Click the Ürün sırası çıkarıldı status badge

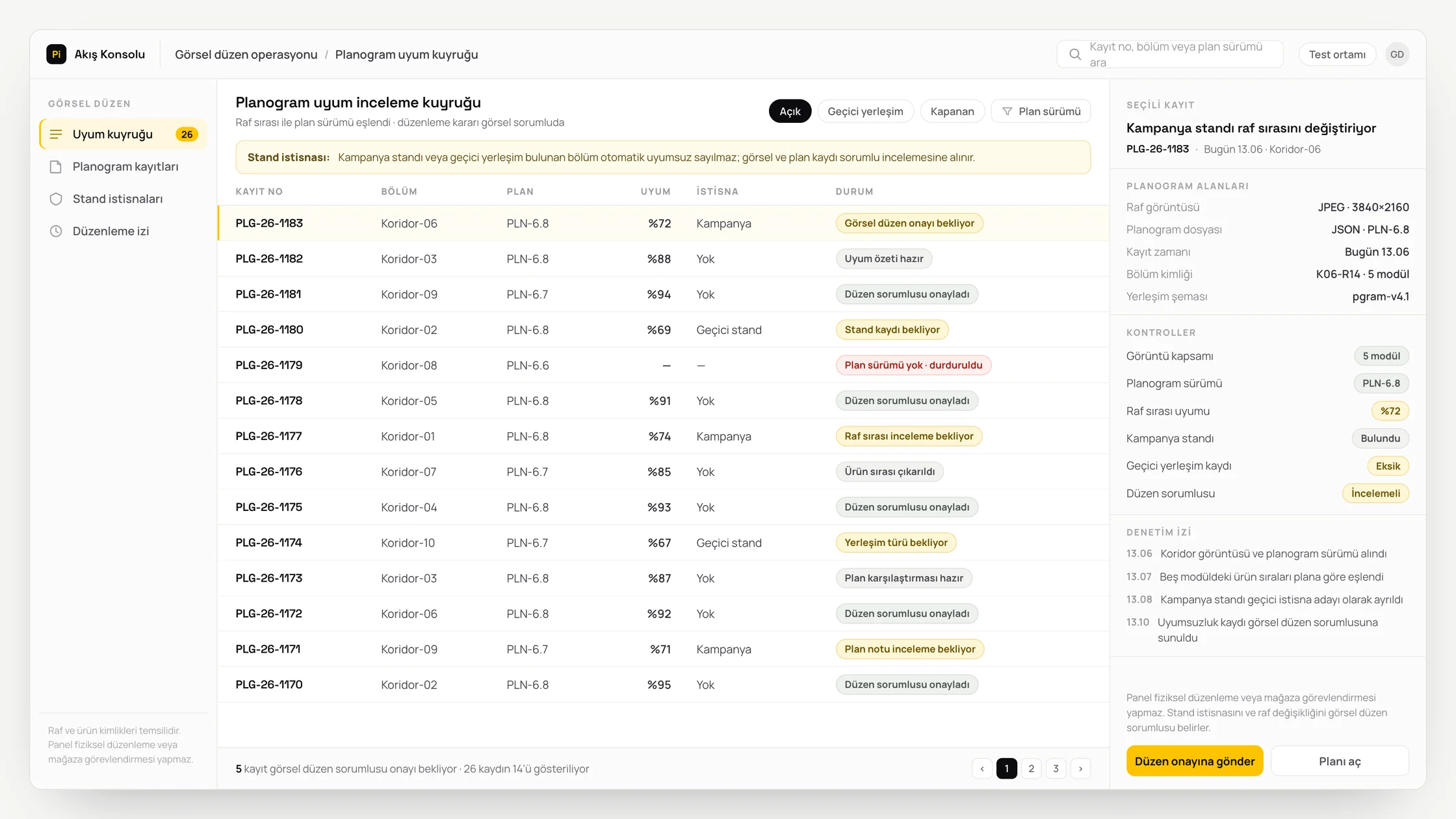[890, 472]
